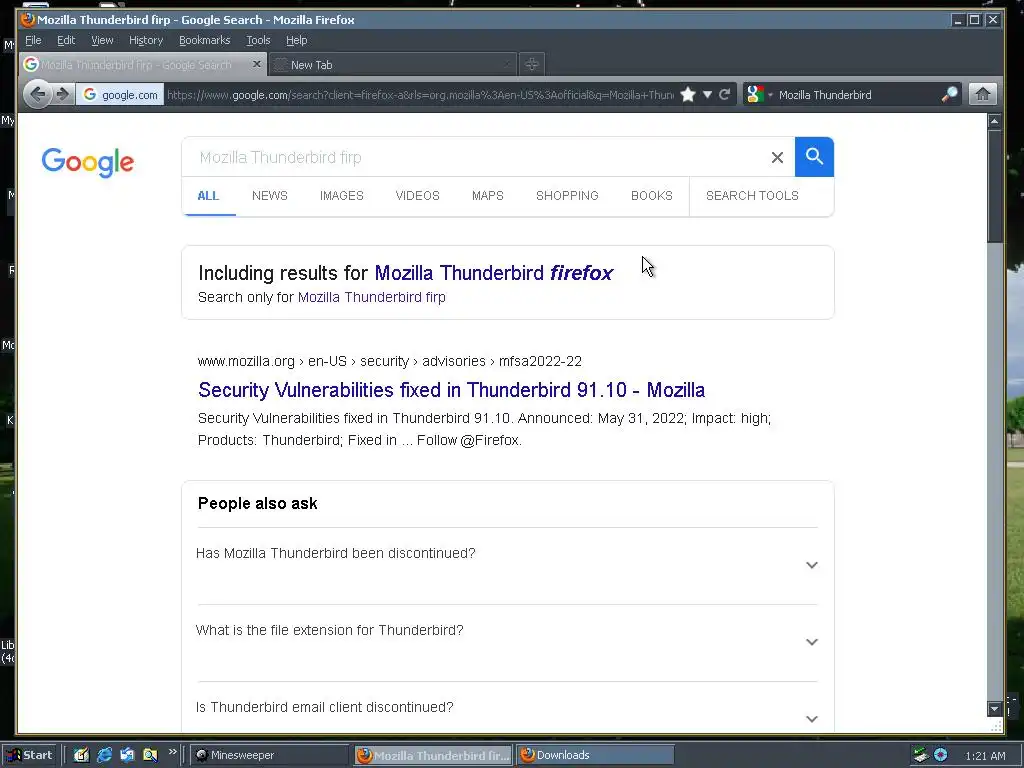Open the File menu
The width and height of the screenshot is (1024, 768).
(x=33, y=40)
